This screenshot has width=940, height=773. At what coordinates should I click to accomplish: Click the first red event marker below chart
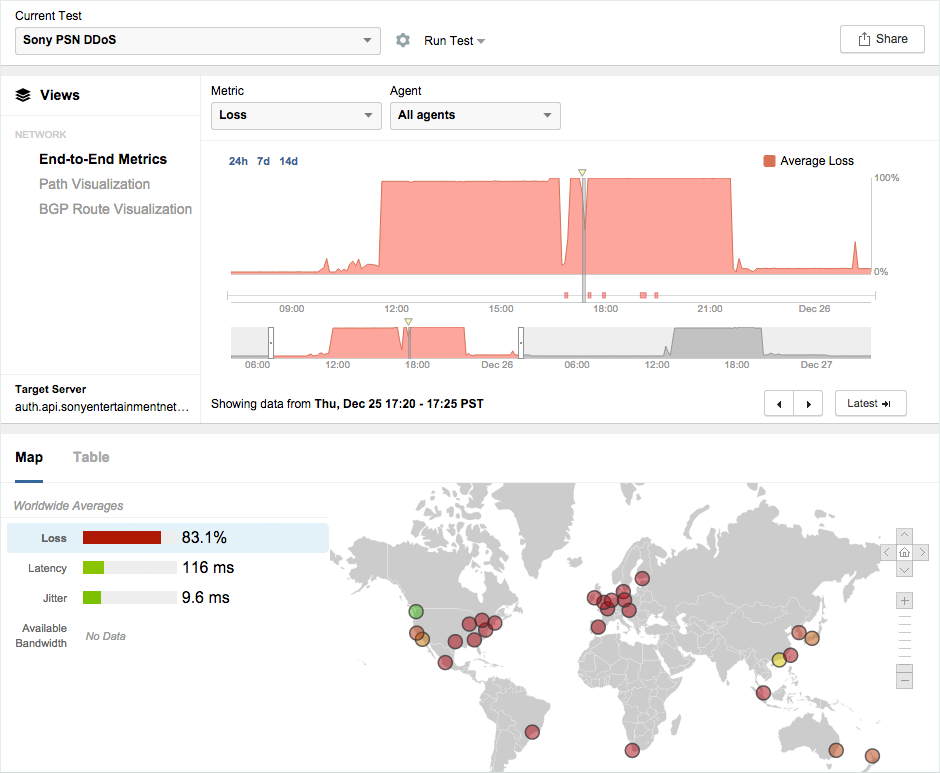(566, 295)
